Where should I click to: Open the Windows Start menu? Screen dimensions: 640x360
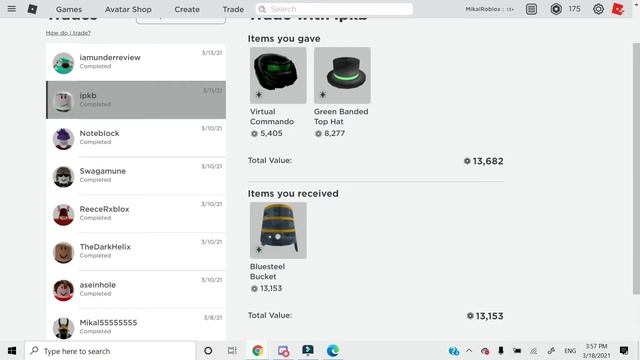point(12,351)
